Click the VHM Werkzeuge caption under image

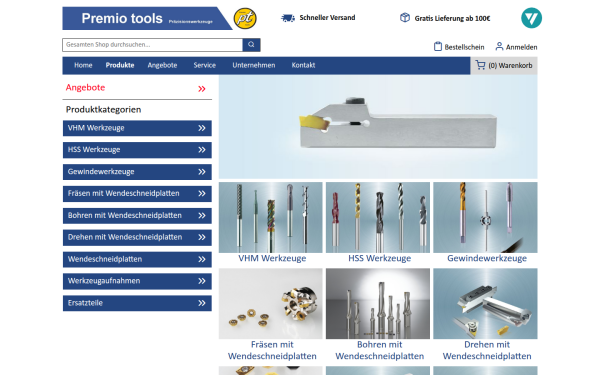272,258
